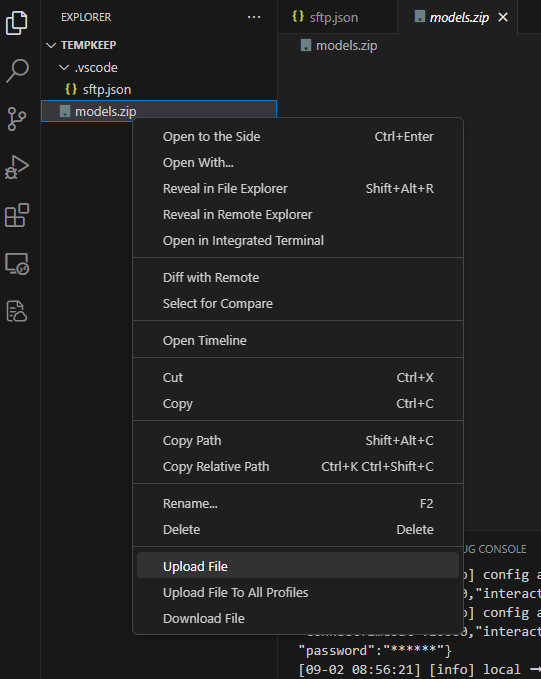Open the Source Control view icon
The height and width of the screenshot is (679, 541).
tap(17, 119)
